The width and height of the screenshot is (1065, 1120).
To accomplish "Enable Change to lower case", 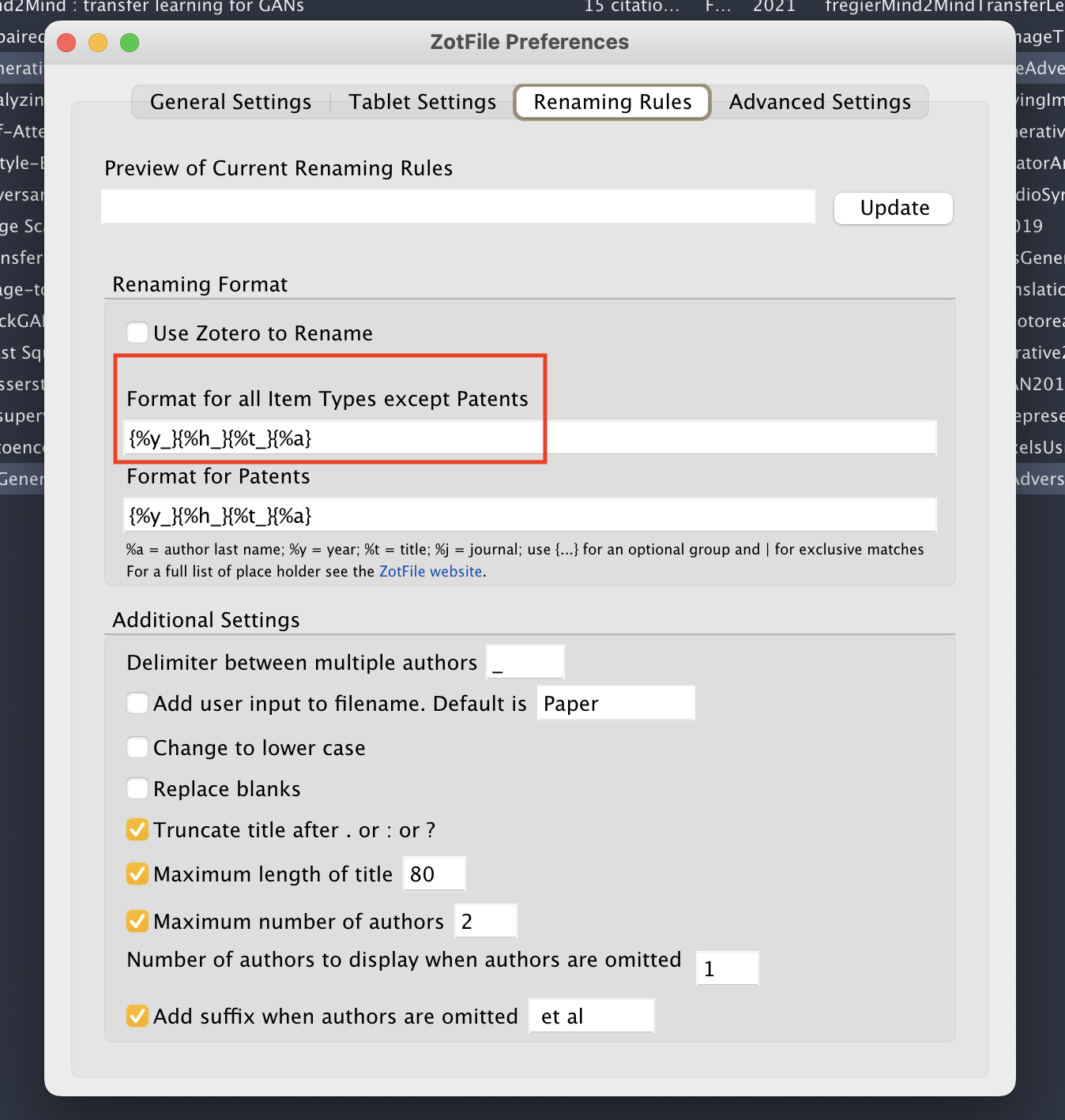I will tap(137, 747).
